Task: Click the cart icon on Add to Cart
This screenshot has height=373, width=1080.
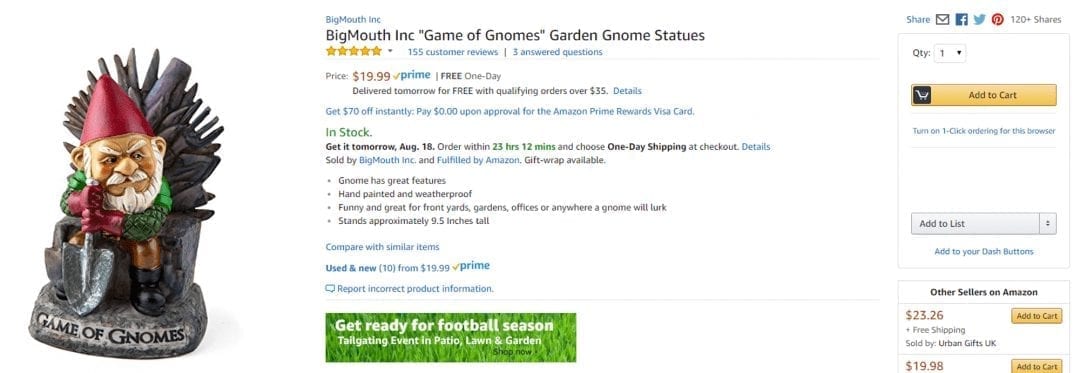Action: [921, 95]
